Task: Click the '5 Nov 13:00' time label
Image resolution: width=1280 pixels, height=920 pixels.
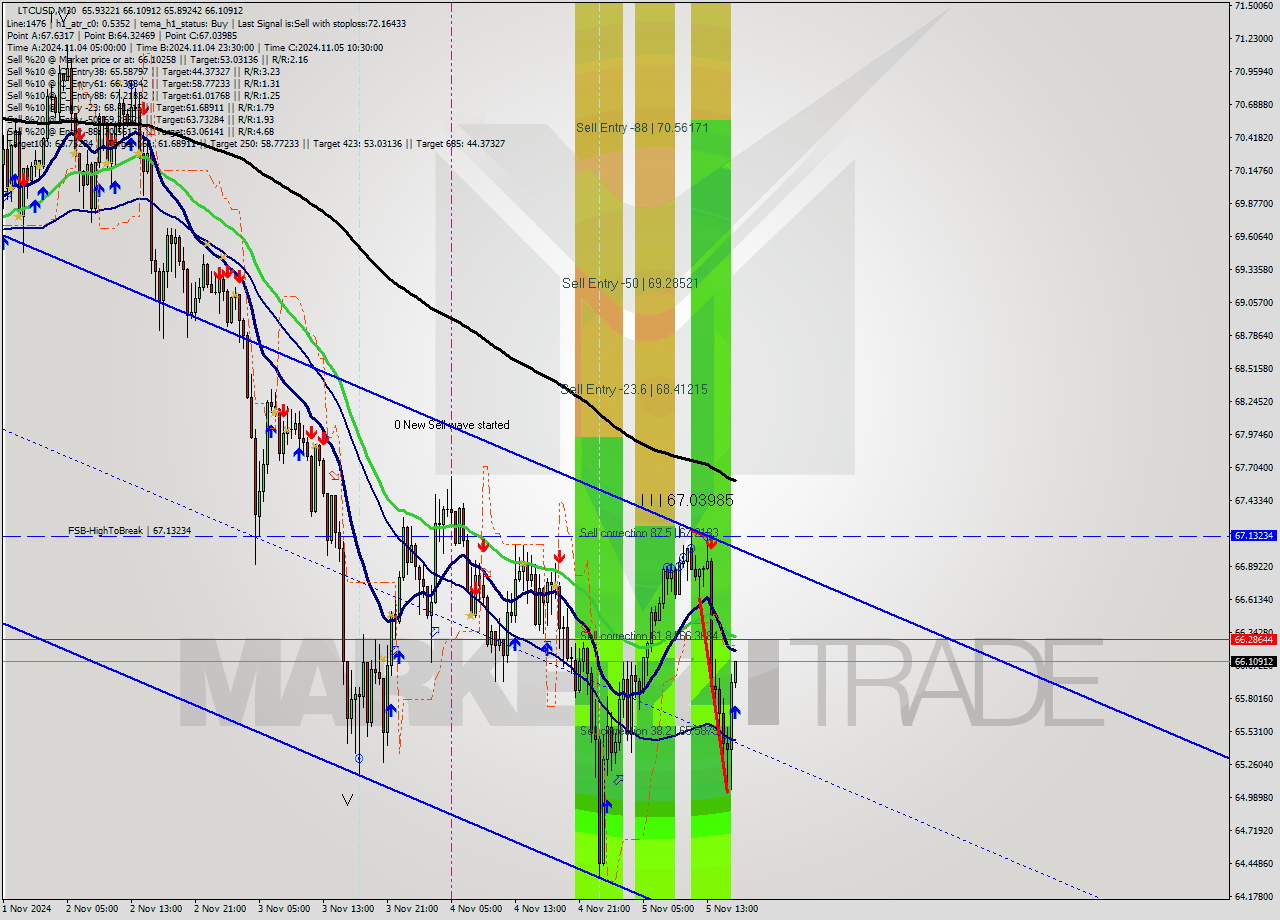Action: coord(732,909)
